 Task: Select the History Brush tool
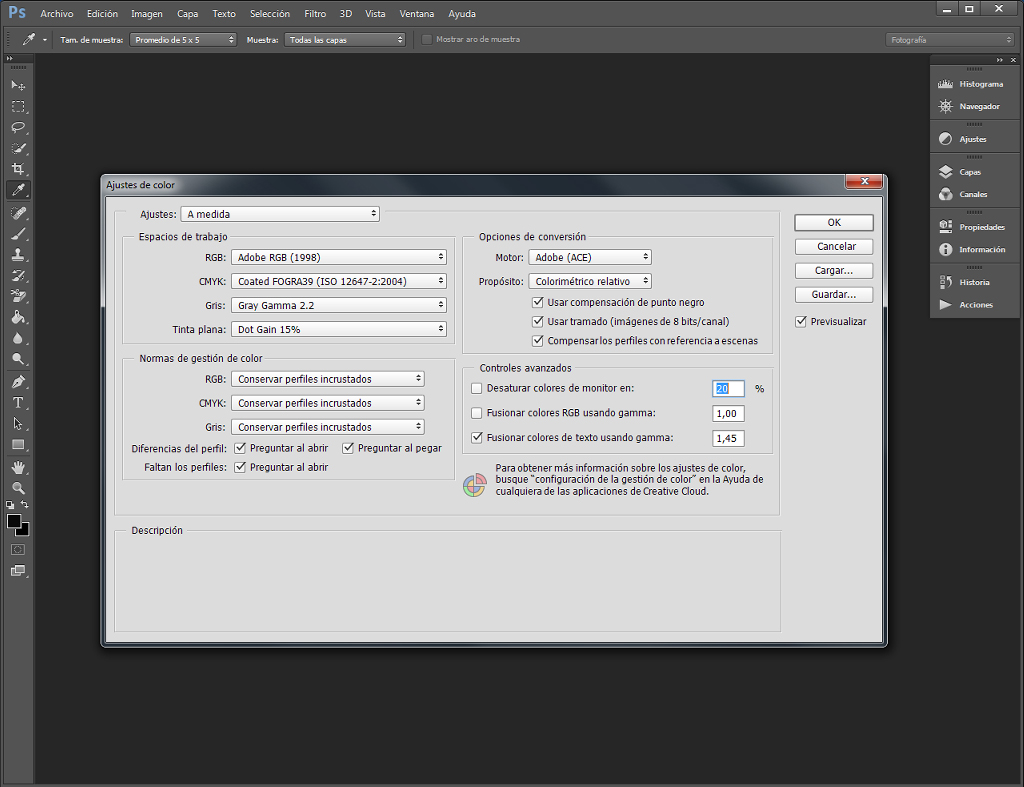pyautogui.click(x=18, y=276)
